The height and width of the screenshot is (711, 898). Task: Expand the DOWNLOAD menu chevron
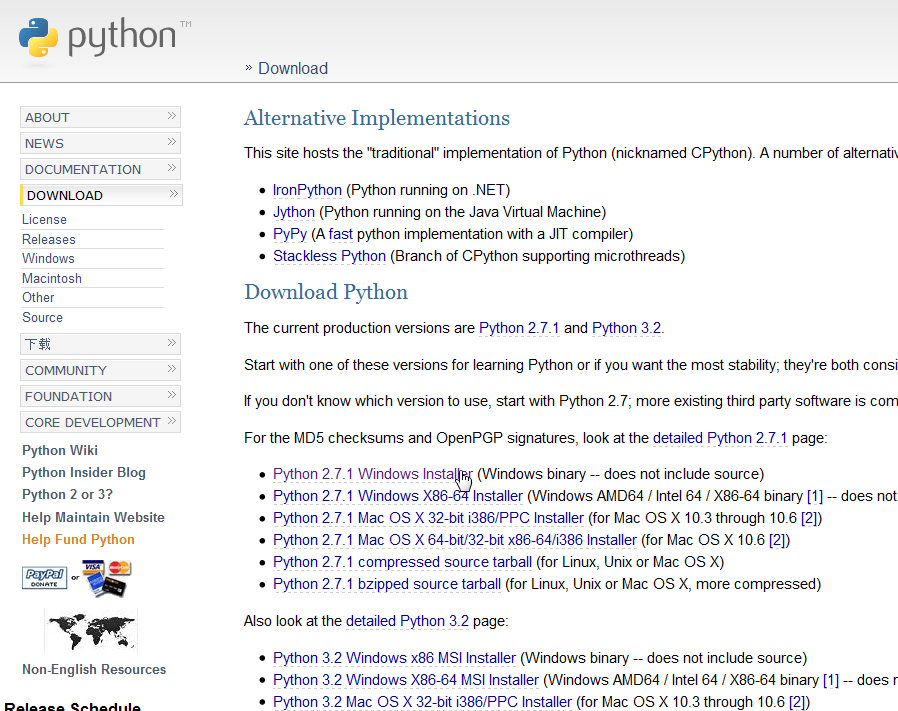tap(174, 194)
